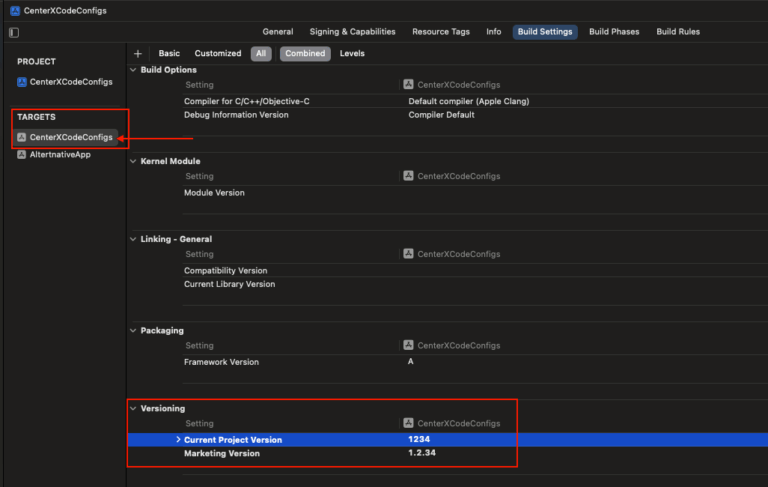768x487 pixels.
Task: Click target icon in Build Options header column
Action: [x=408, y=84]
